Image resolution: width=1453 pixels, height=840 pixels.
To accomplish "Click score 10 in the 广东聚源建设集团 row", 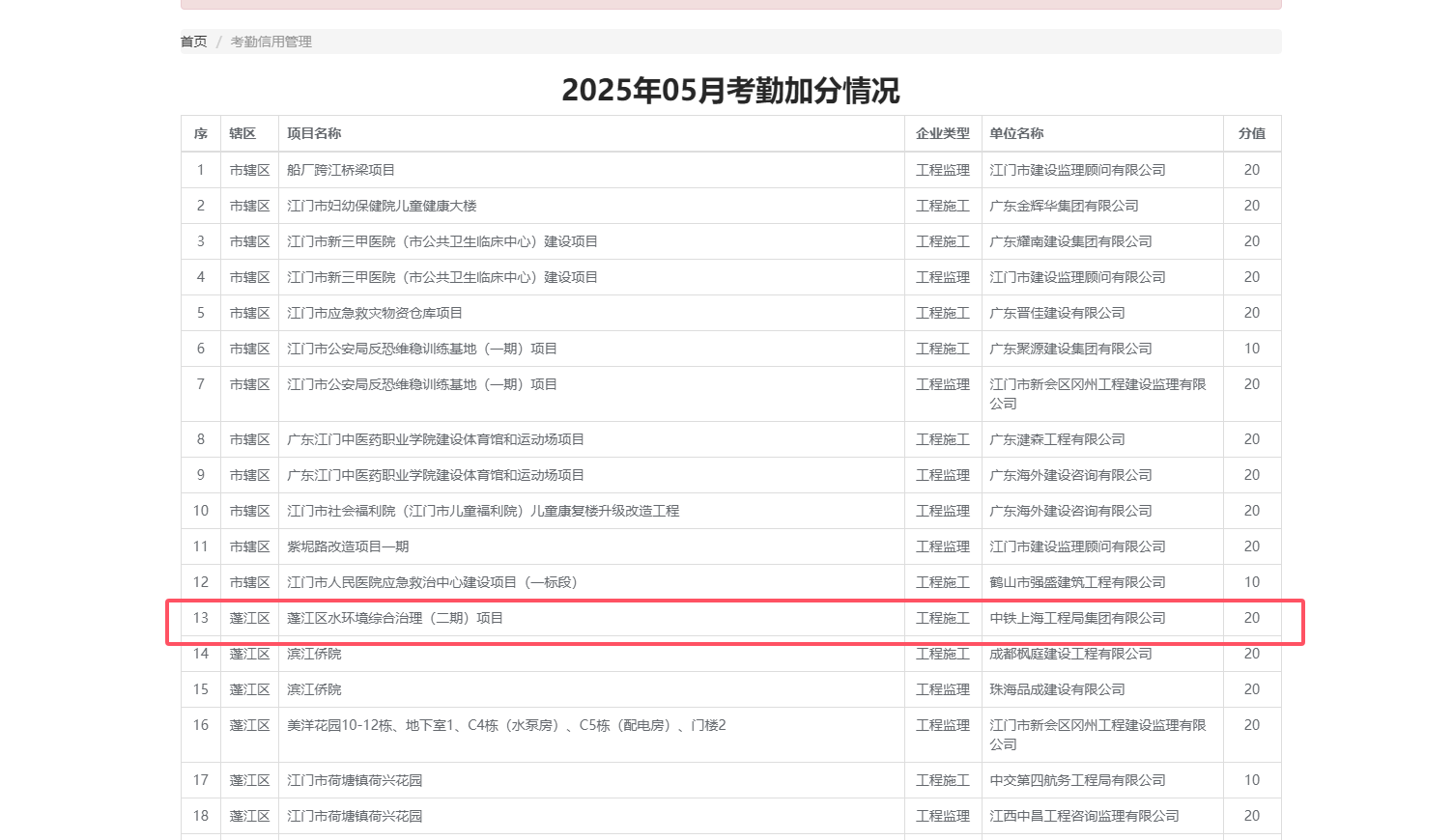I will [x=1252, y=349].
